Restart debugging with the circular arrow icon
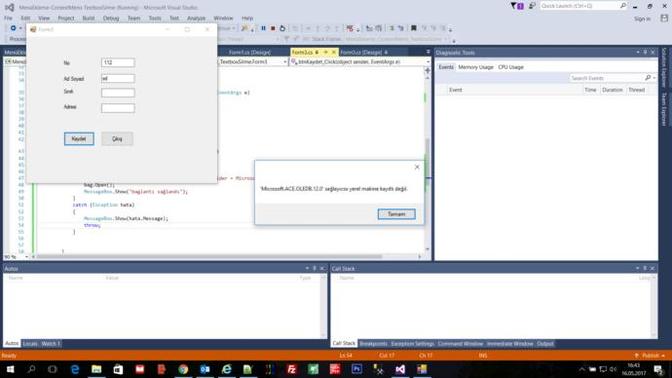This screenshot has width=672, height=378. (x=282, y=28)
